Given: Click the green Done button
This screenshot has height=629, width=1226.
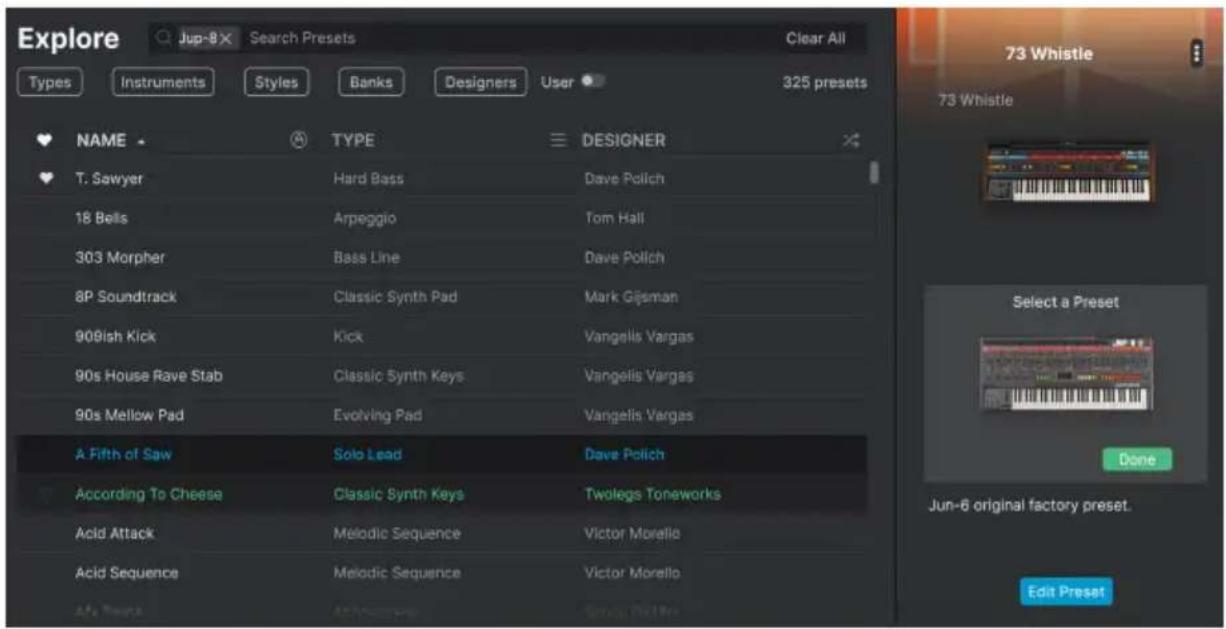Looking at the screenshot, I should point(1137,460).
